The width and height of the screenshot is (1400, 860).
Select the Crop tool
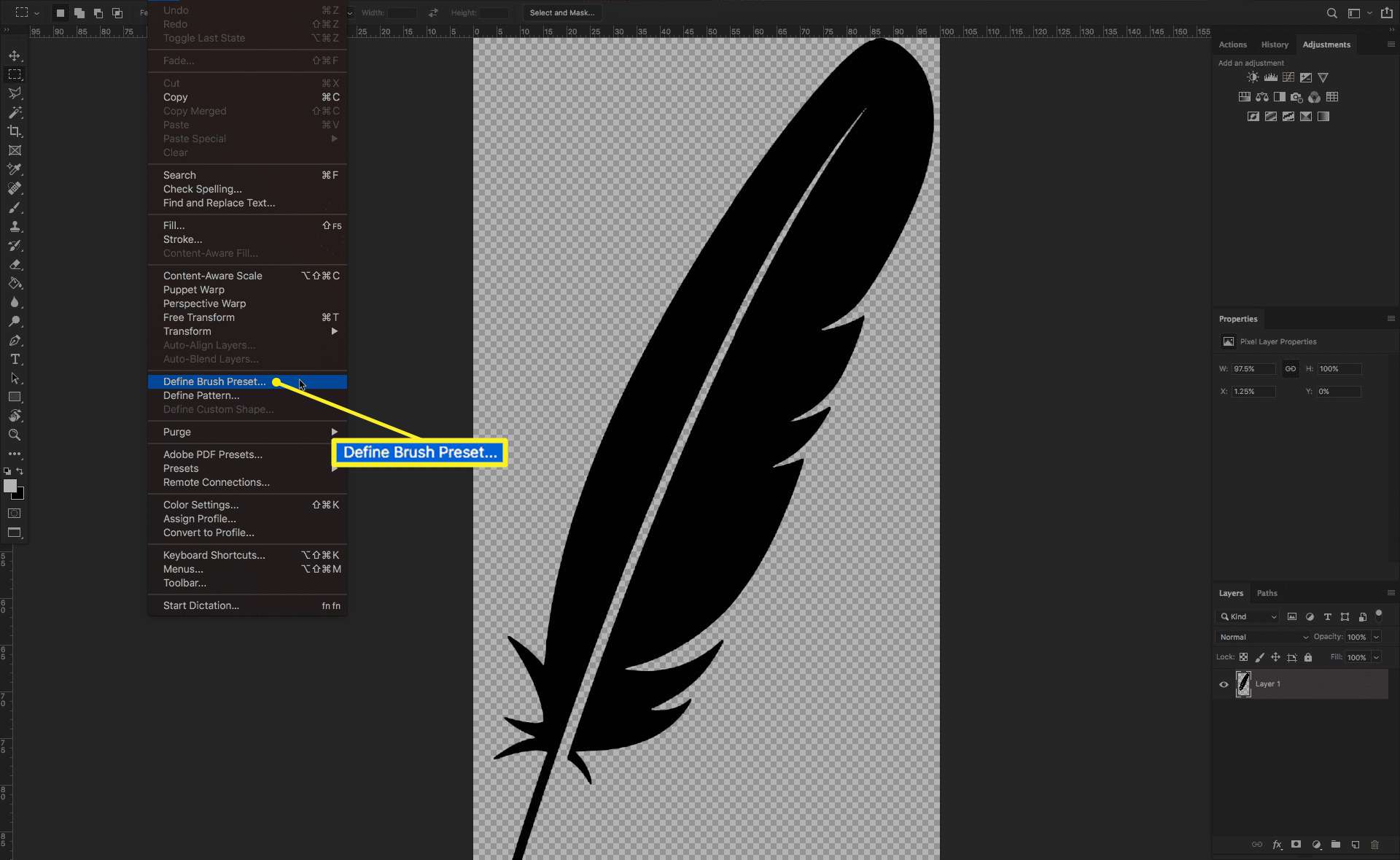pos(14,131)
